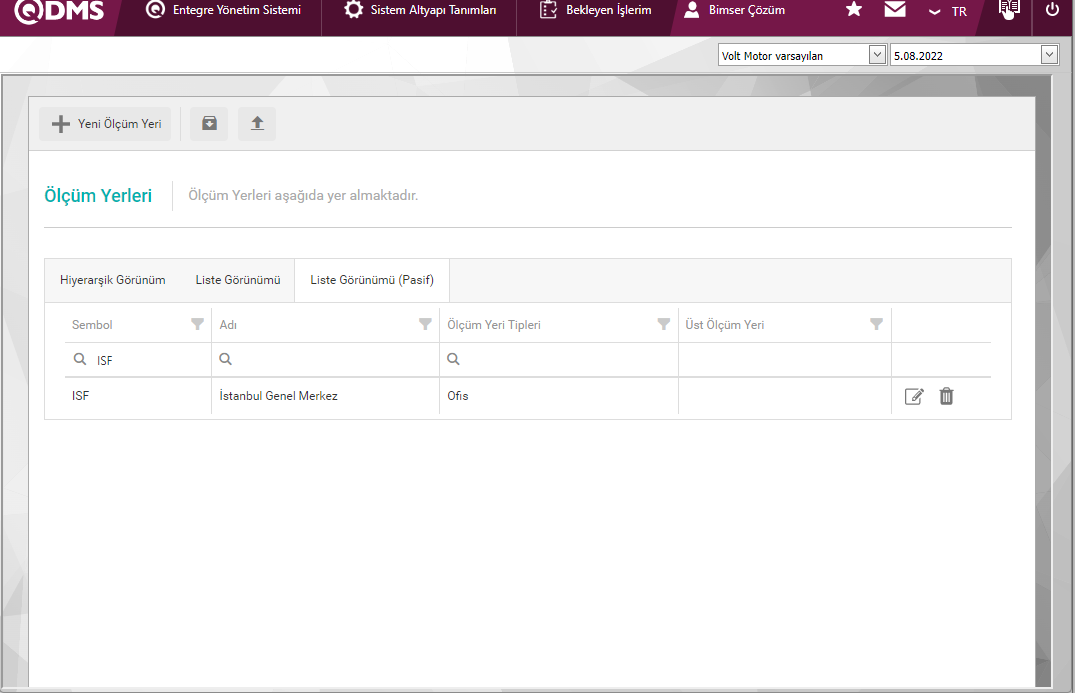Delete the İstanbul Genel Merkez row

pos(946,396)
